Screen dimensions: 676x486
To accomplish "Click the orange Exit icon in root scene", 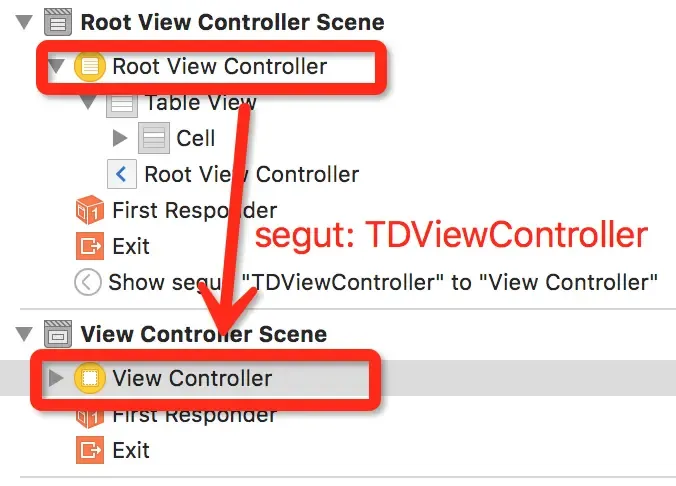I will click(x=90, y=246).
